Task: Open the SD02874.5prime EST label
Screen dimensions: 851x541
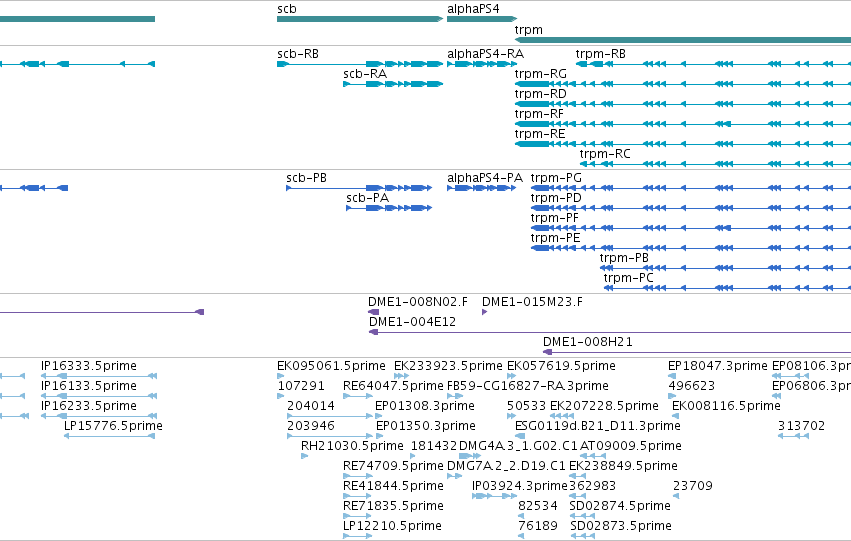Action: [620, 507]
